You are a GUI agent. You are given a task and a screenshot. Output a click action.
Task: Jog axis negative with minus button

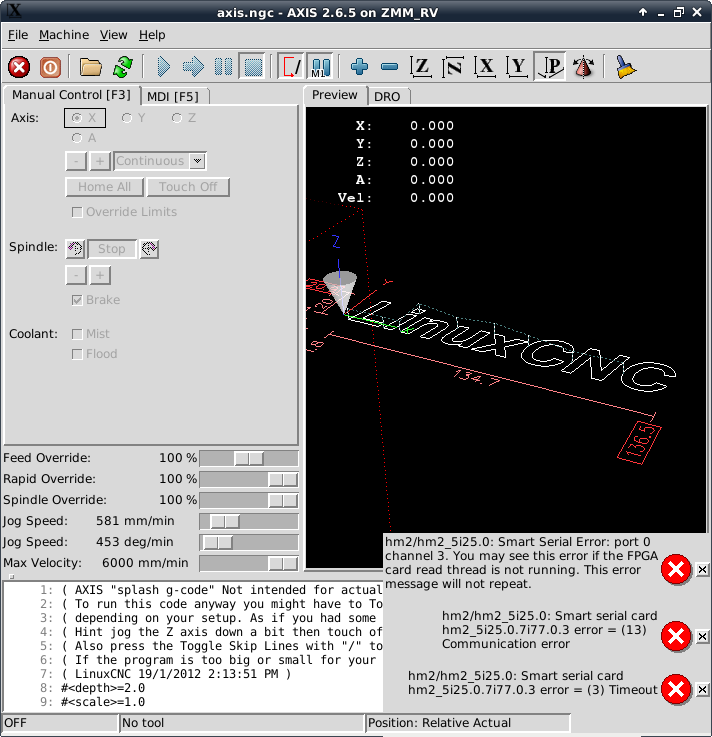76,161
